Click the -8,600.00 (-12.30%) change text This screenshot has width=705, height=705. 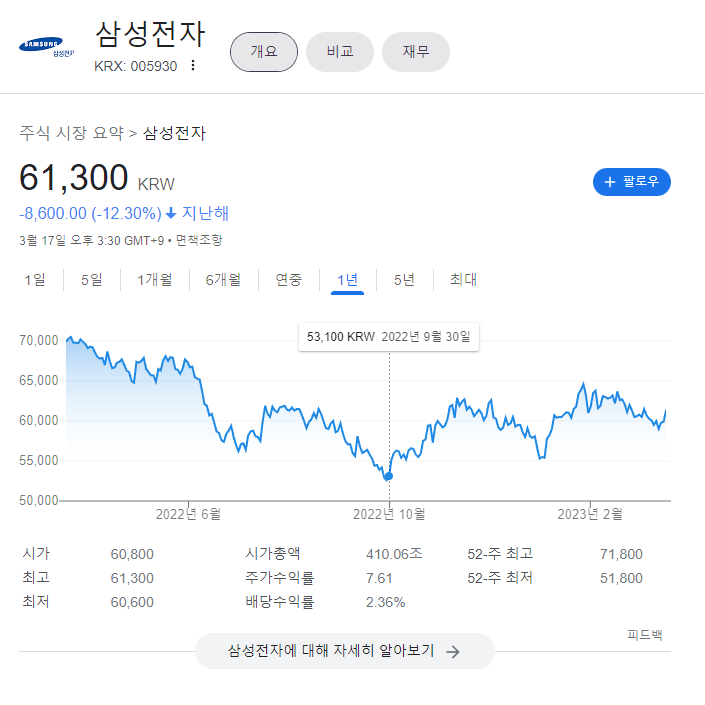point(90,213)
